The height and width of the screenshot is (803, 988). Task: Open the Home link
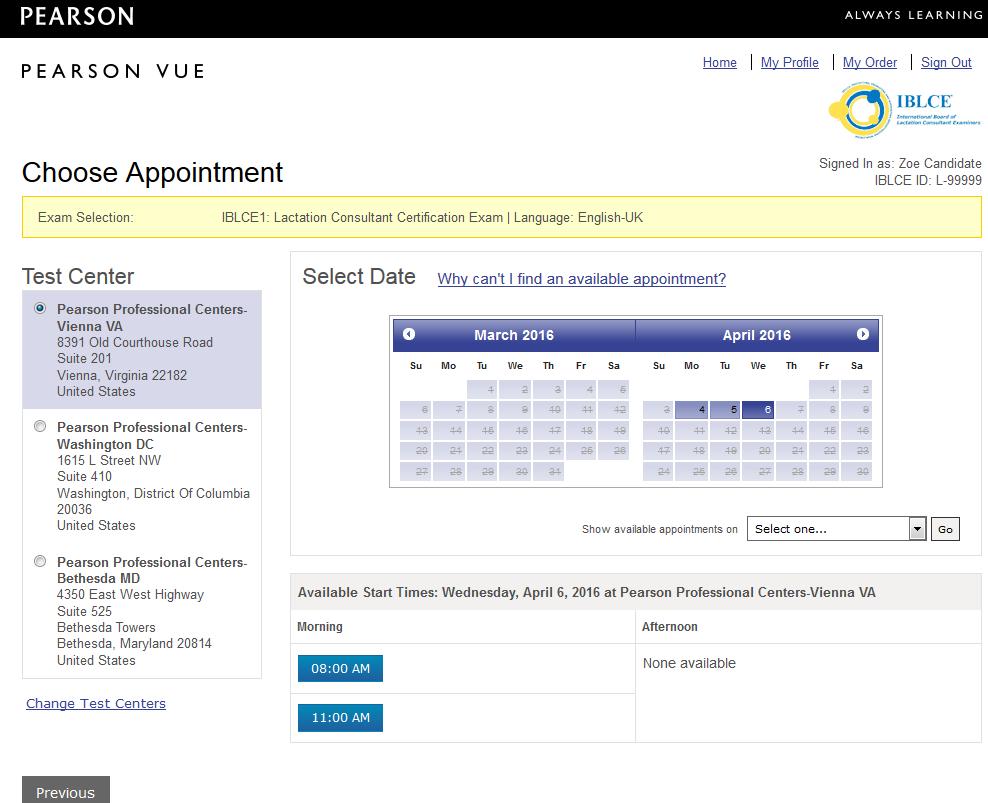coord(720,62)
